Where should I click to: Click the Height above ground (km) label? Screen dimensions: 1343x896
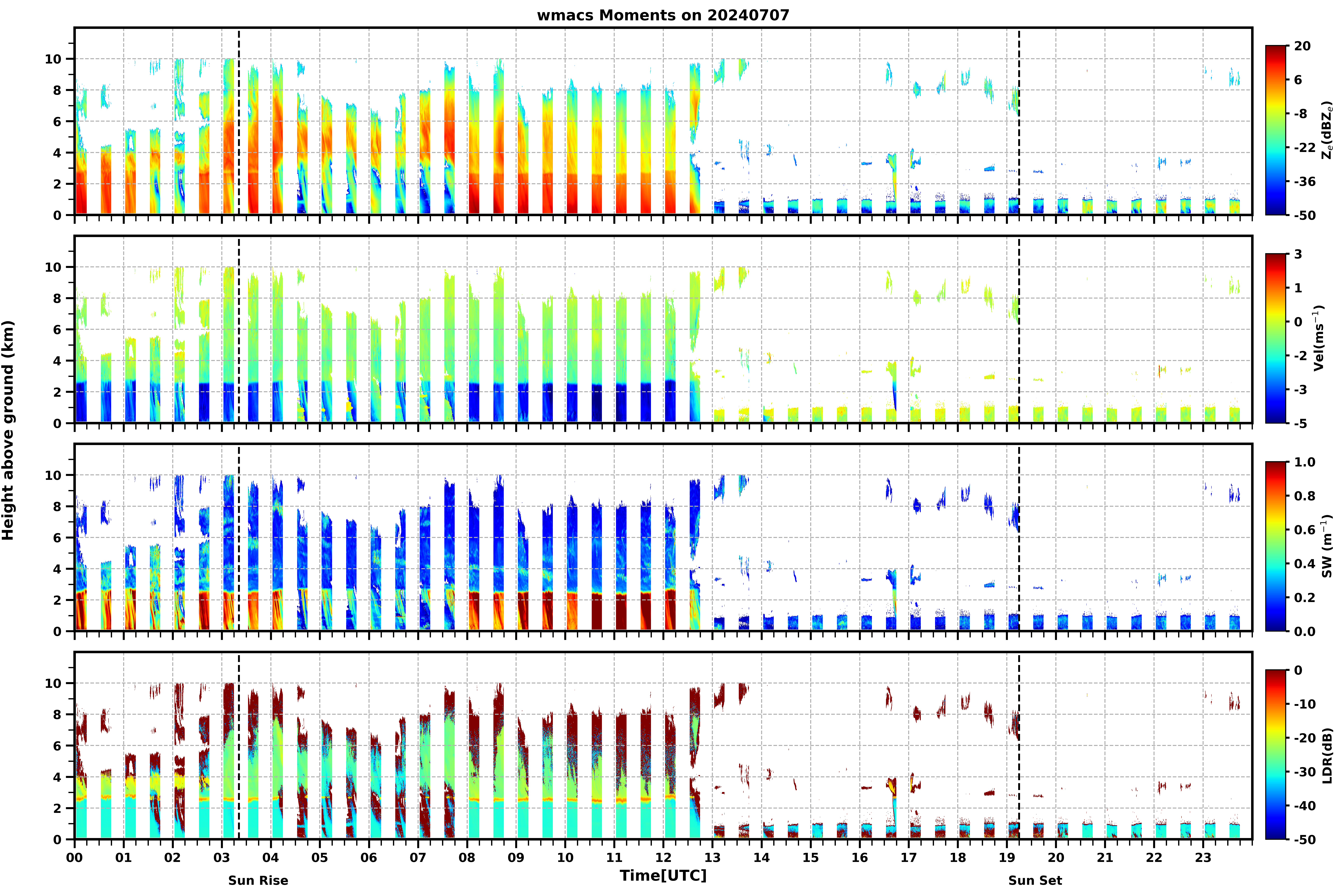pos(8,430)
